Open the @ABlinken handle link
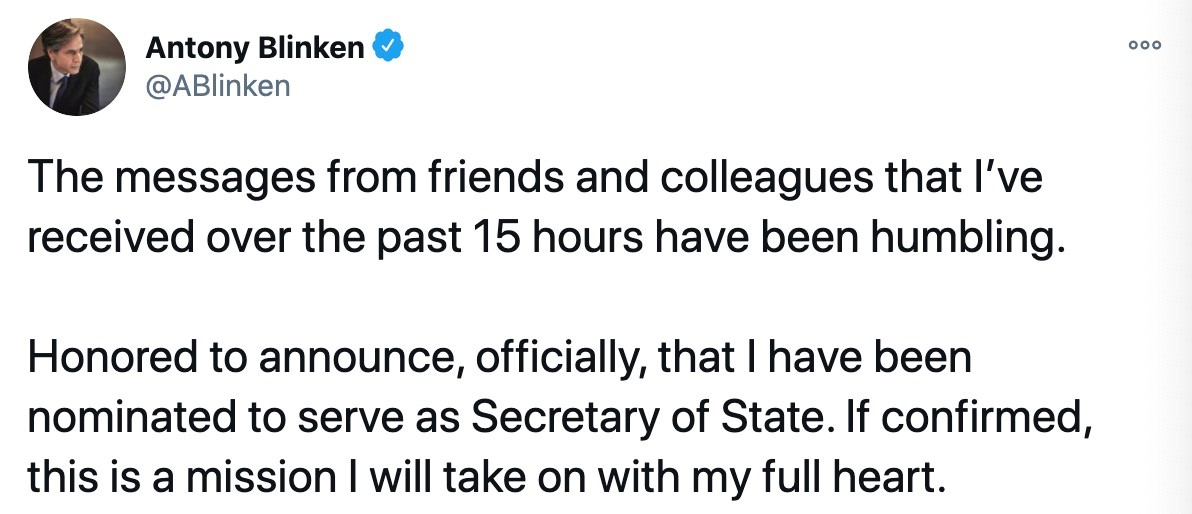The image size is (1192, 514). (218, 86)
